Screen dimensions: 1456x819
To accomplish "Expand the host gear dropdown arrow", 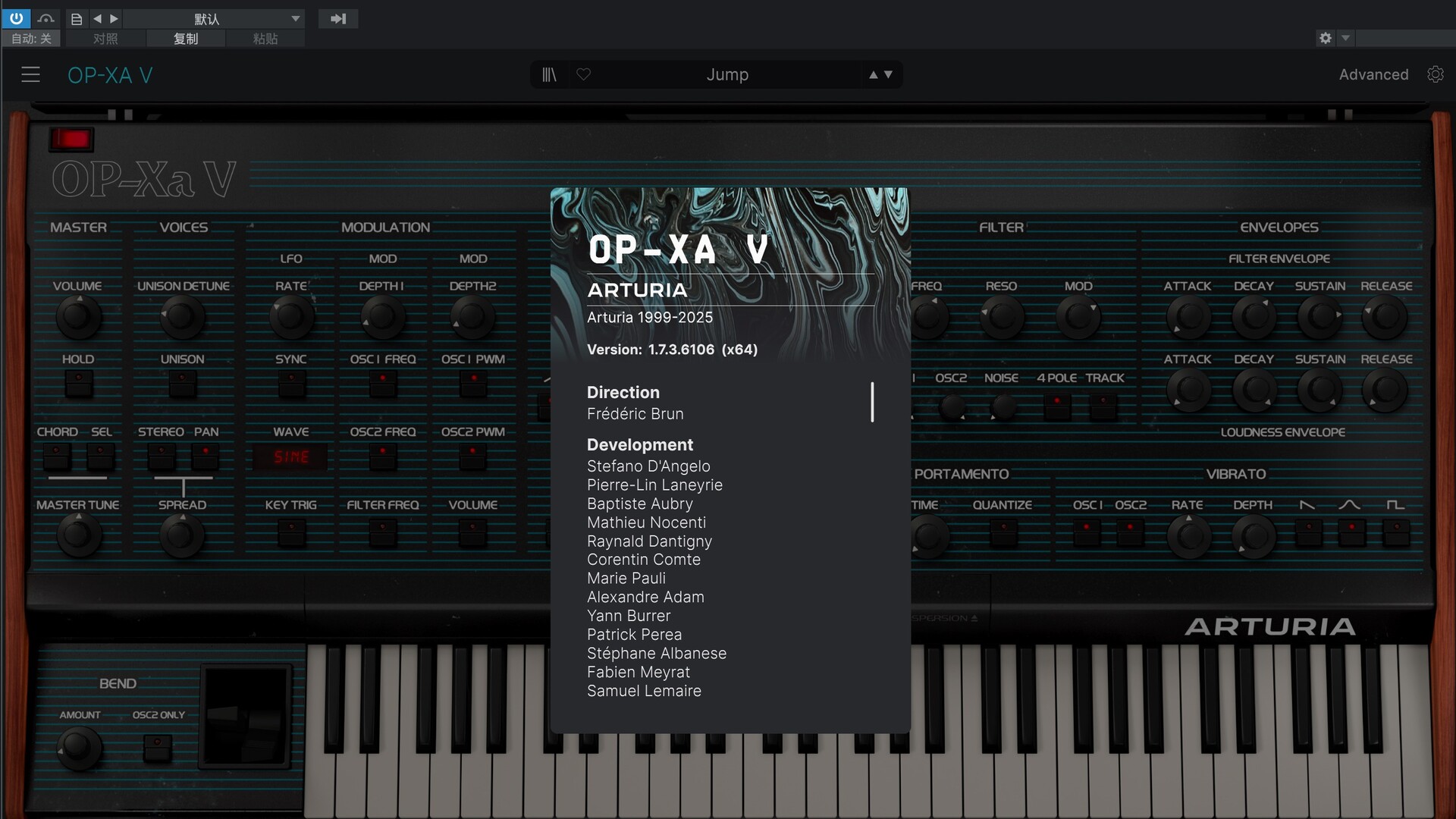I will pos(1345,38).
